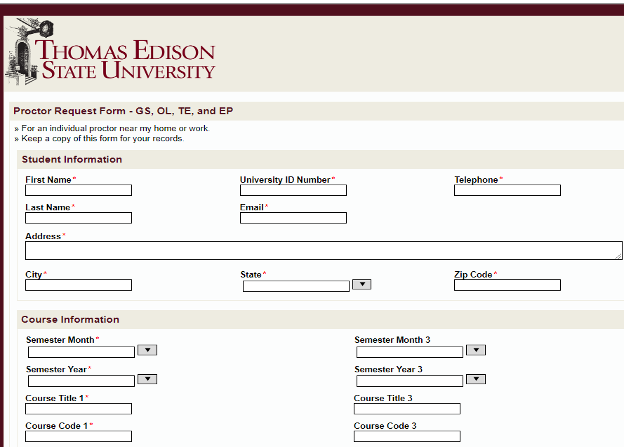The width and height of the screenshot is (624, 448).
Task: Click the Thomas Edison State University logo
Action: click(111, 54)
